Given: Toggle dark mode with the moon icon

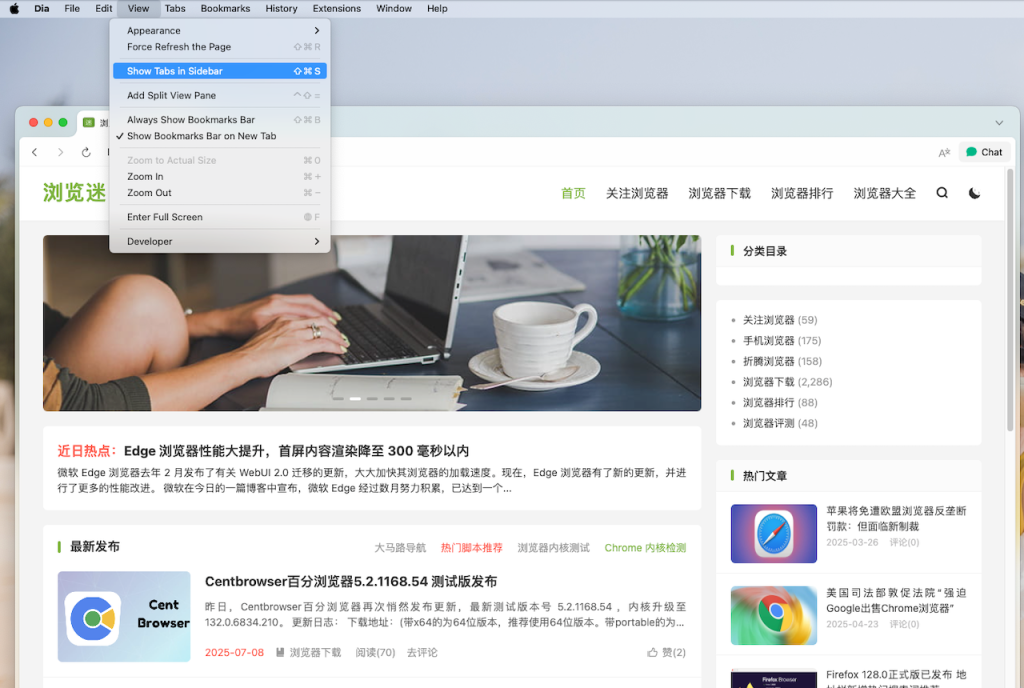Looking at the screenshot, I should pos(974,193).
